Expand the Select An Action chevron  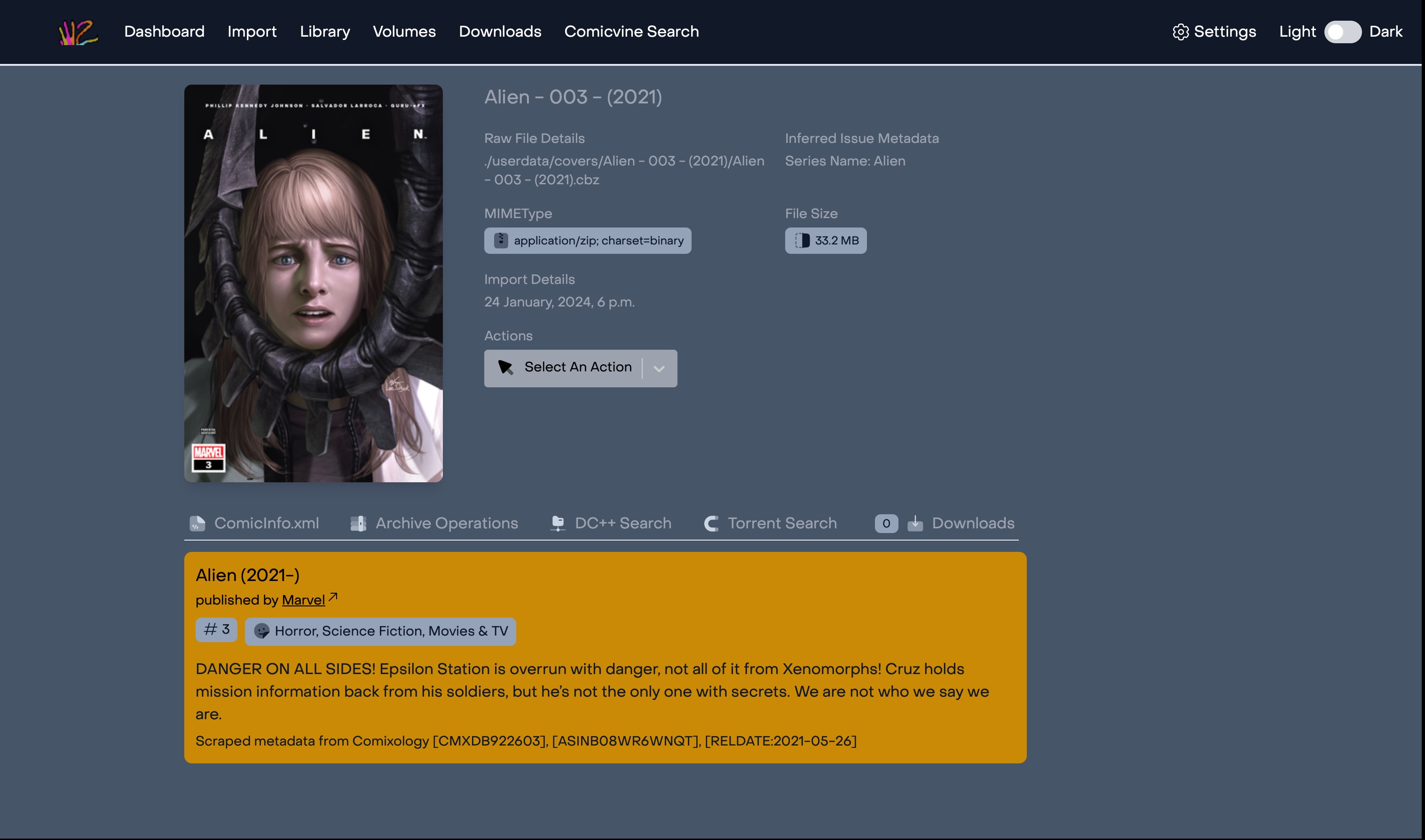click(658, 369)
